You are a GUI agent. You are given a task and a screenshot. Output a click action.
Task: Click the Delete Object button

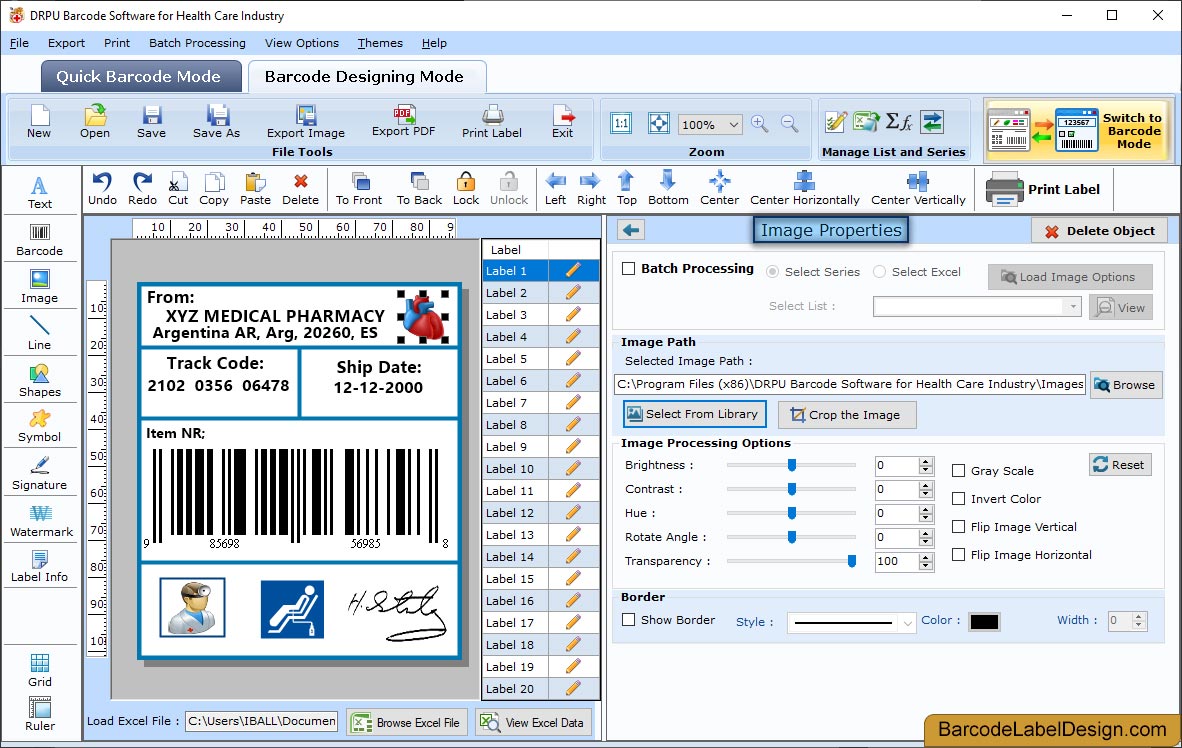(x=1099, y=231)
